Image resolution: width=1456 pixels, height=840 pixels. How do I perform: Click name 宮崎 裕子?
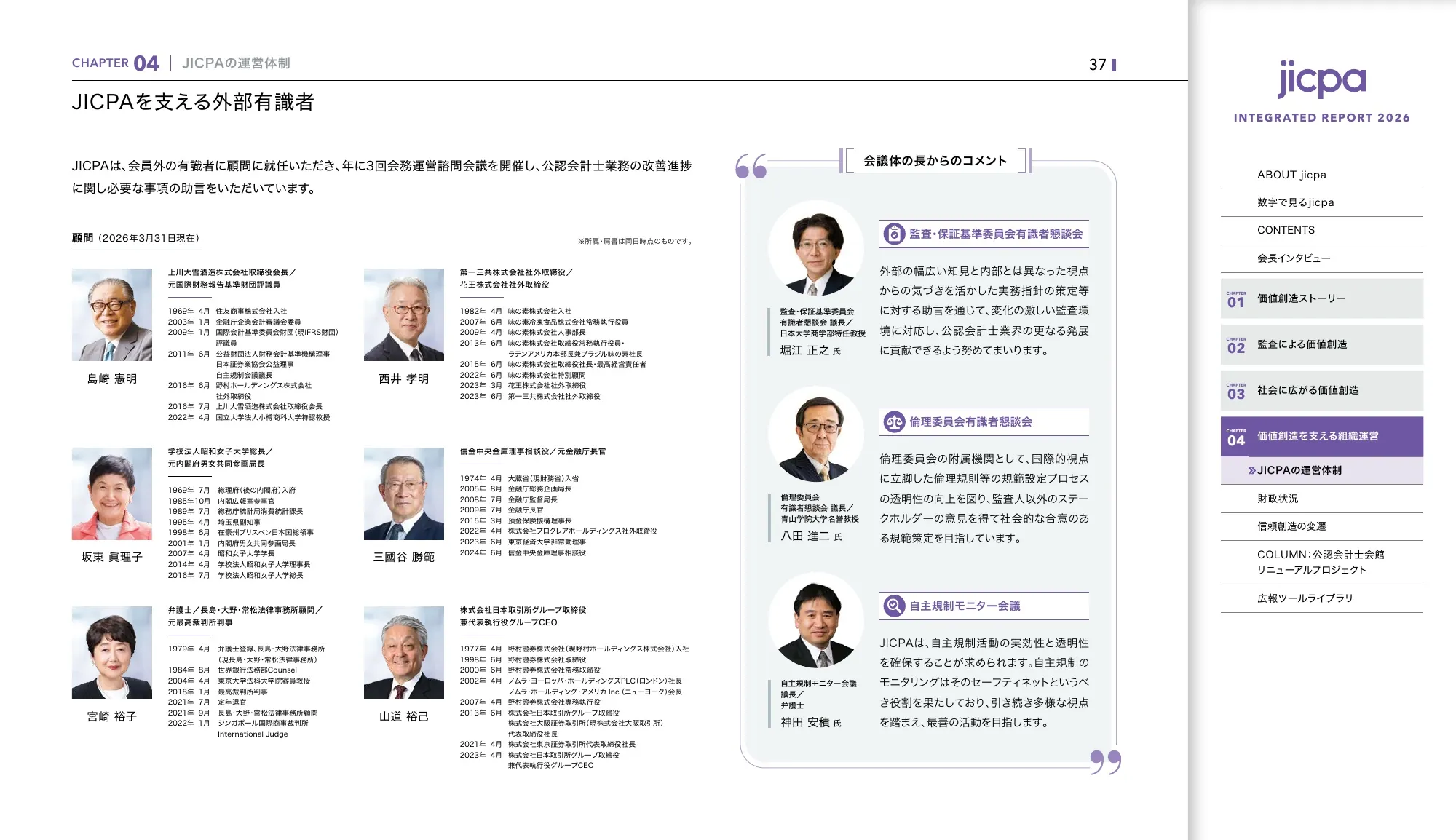pyautogui.click(x=112, y=717)
